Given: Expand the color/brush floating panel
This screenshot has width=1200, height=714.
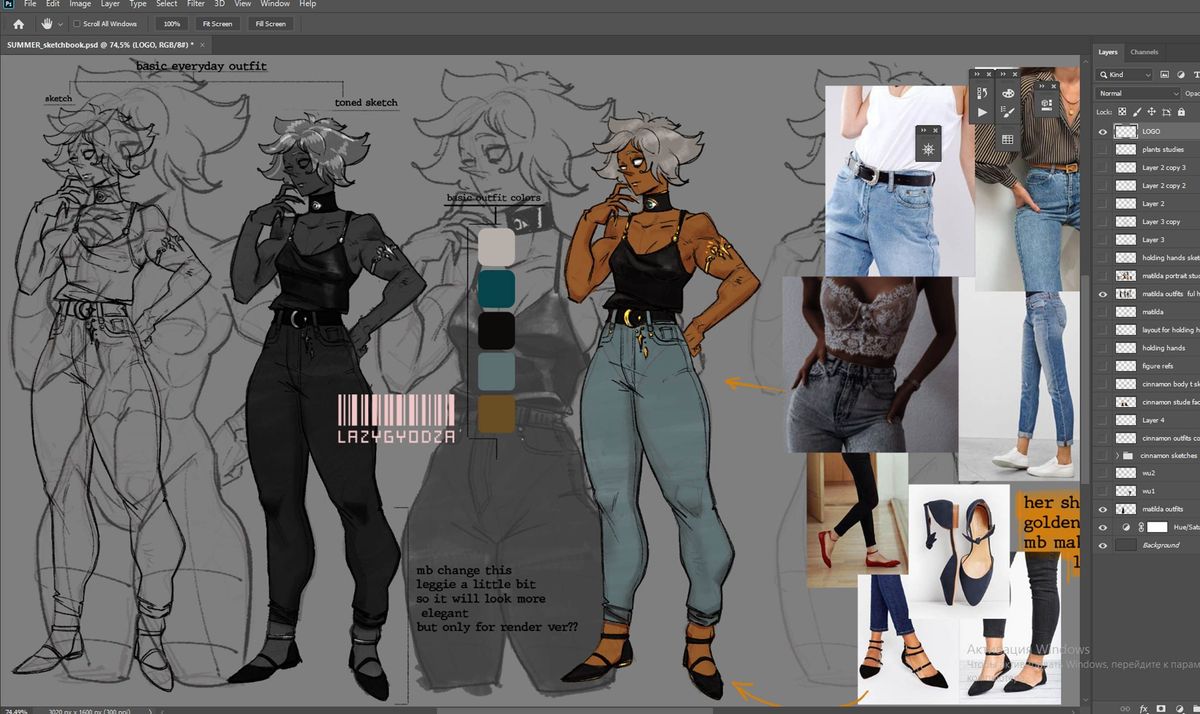Looking at the screenshot, I should point(1003,74).
